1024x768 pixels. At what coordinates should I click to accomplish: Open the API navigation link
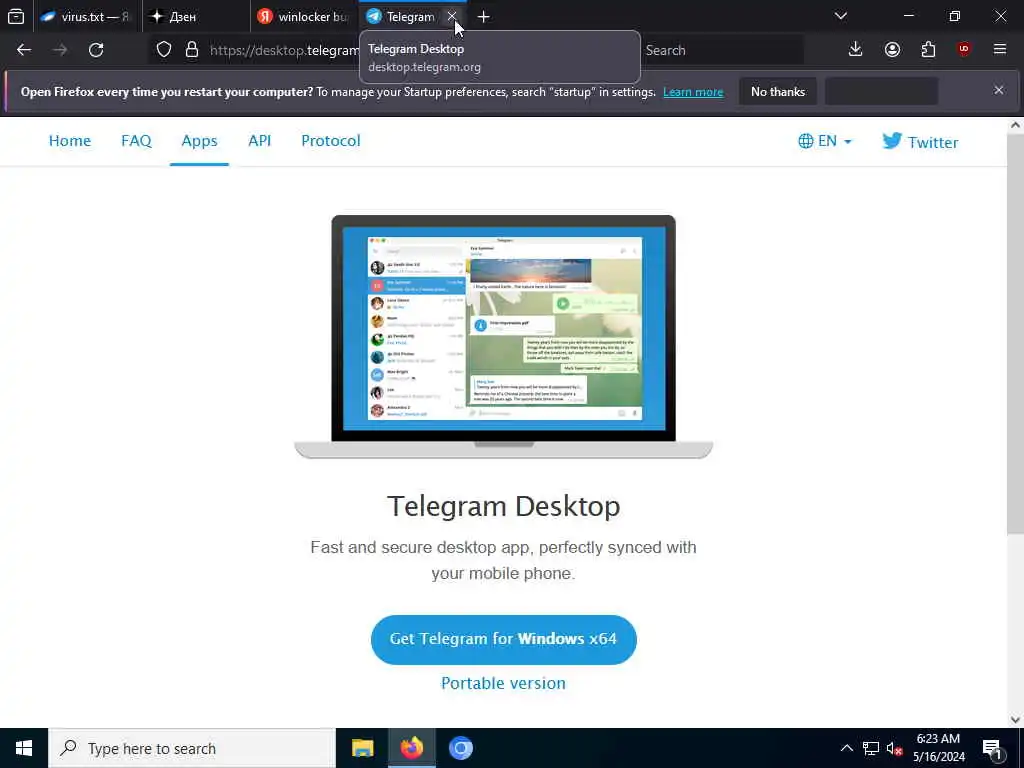[x=259, y=141]
